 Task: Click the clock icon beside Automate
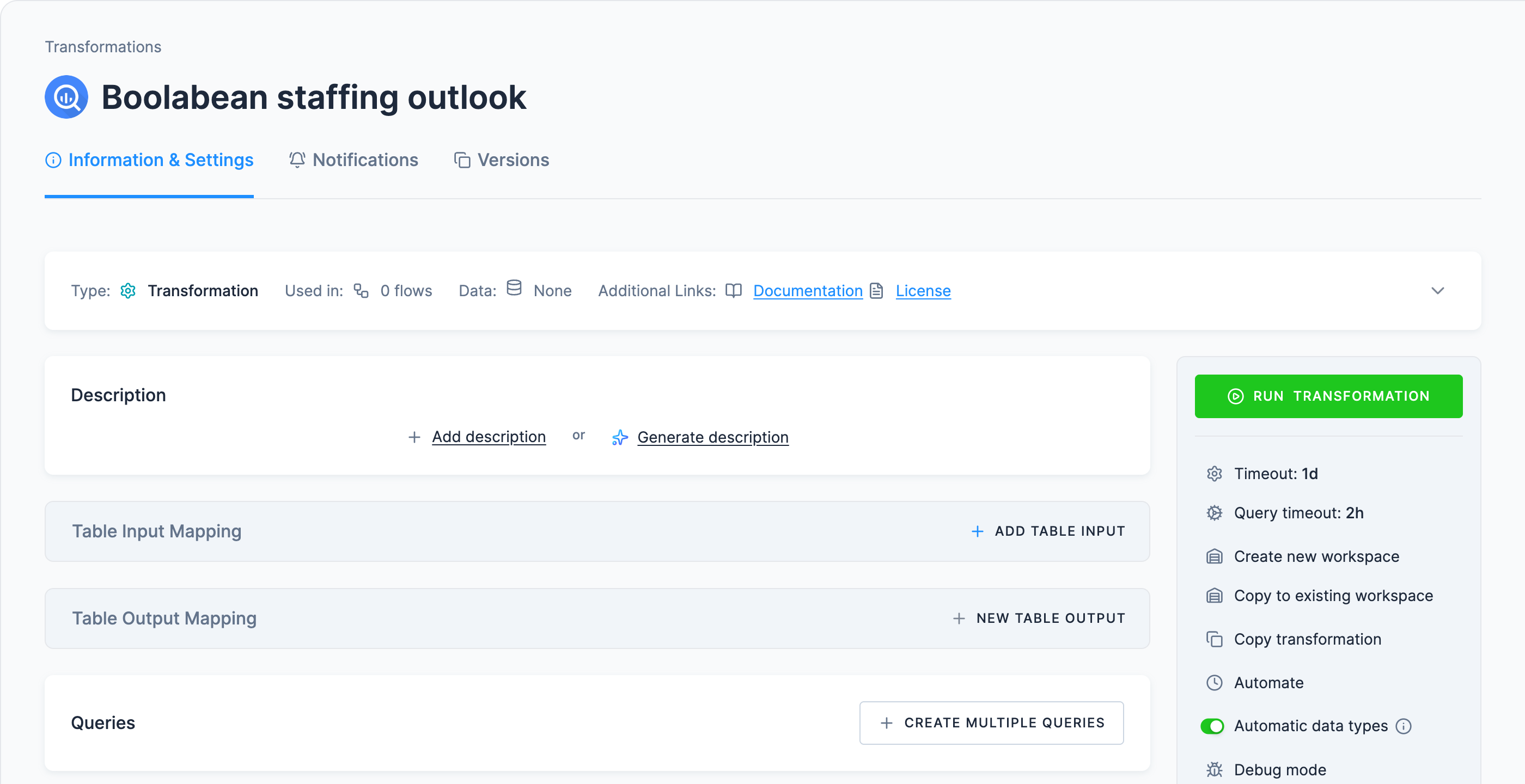pyautogui.click(x=1214, y=683)
